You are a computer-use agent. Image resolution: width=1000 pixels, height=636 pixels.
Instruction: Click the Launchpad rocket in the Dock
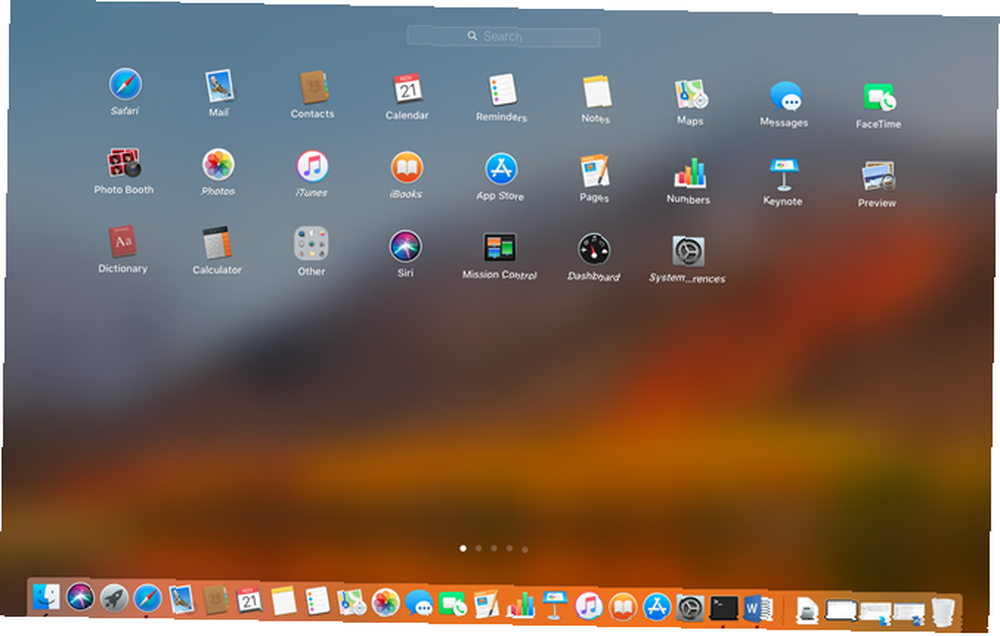114,598
